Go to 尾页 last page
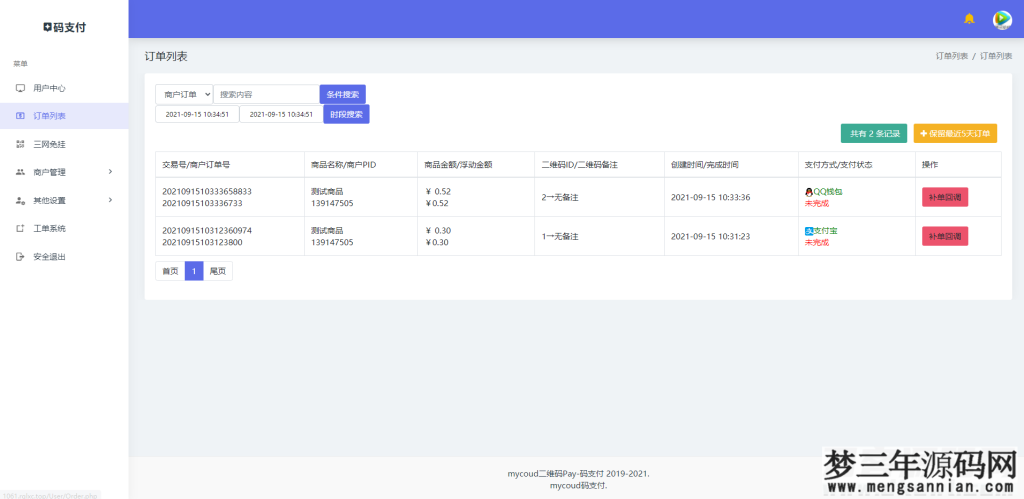This screenshot has height=499, width=1024. tap(217, 271)
